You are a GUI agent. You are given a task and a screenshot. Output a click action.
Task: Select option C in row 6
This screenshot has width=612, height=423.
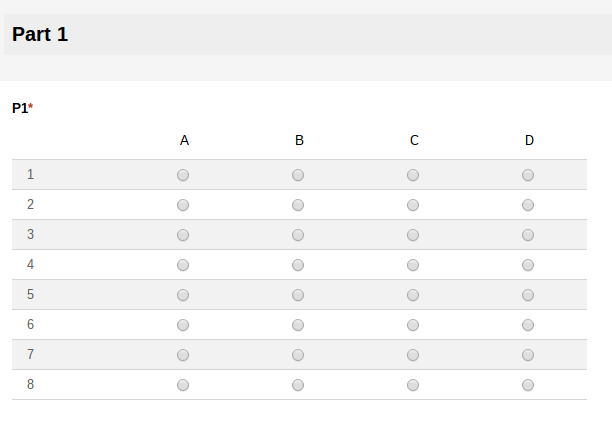pos(413,325)
